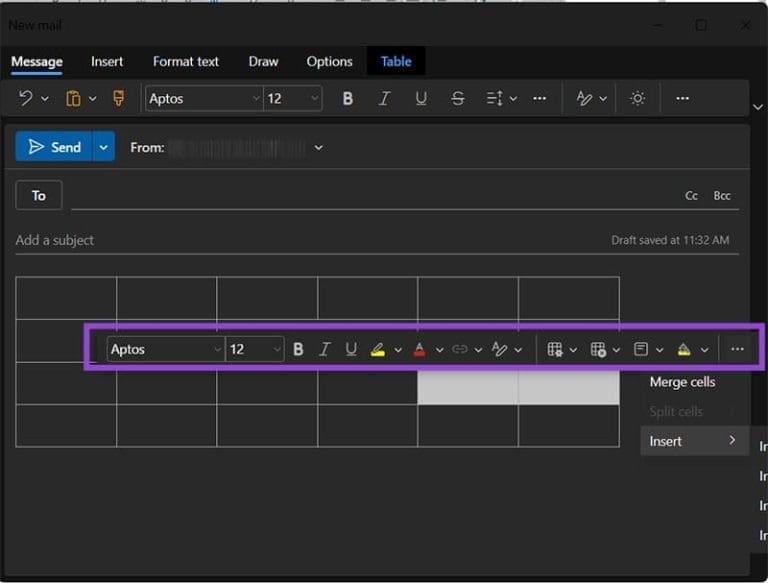Viewport: 768px width, 583px height.
Task: Toggle Strikethrough in the top ribbon
Action: 458,99
